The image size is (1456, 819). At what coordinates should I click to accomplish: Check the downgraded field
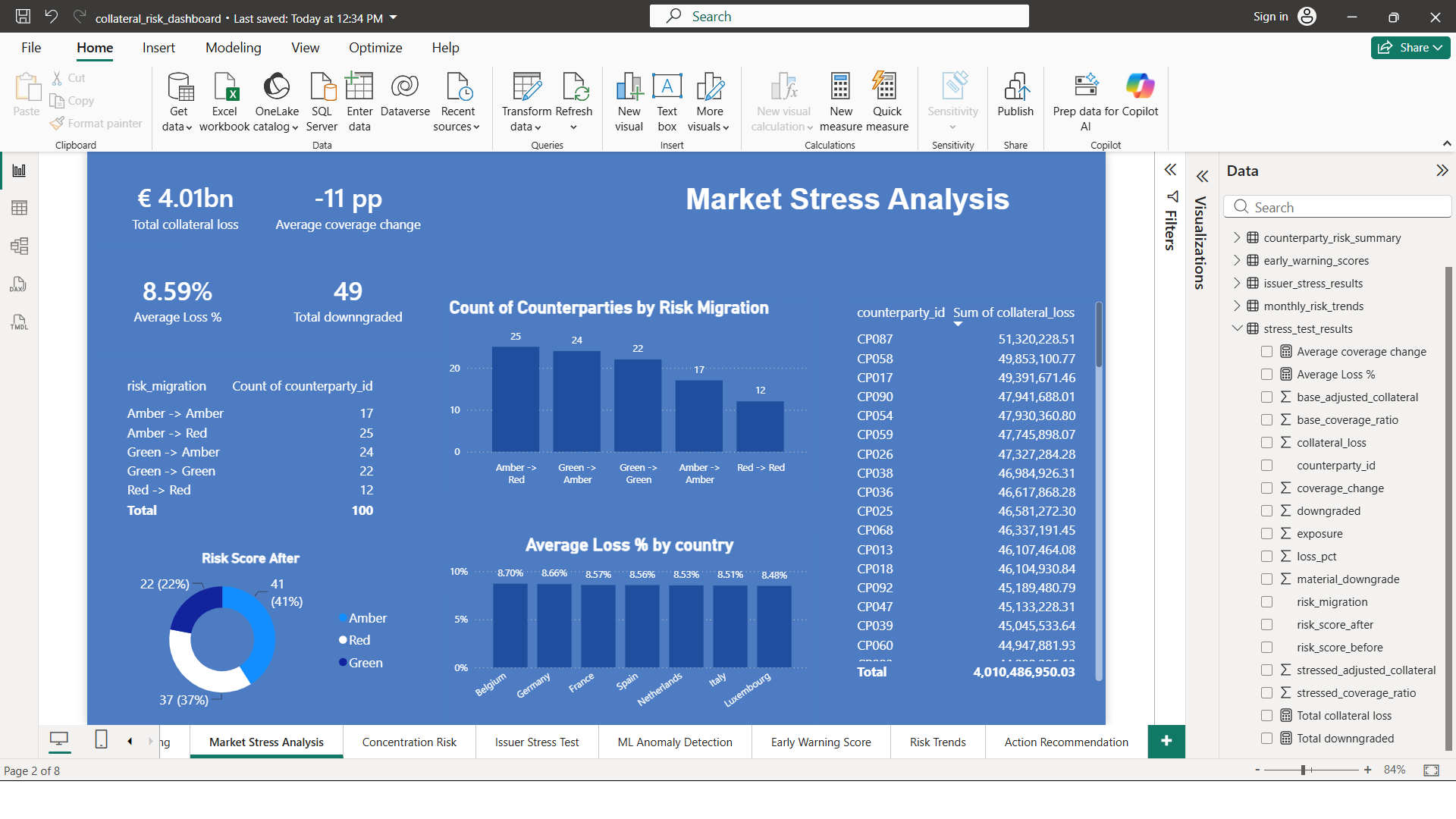click(x=1266, y=510)
